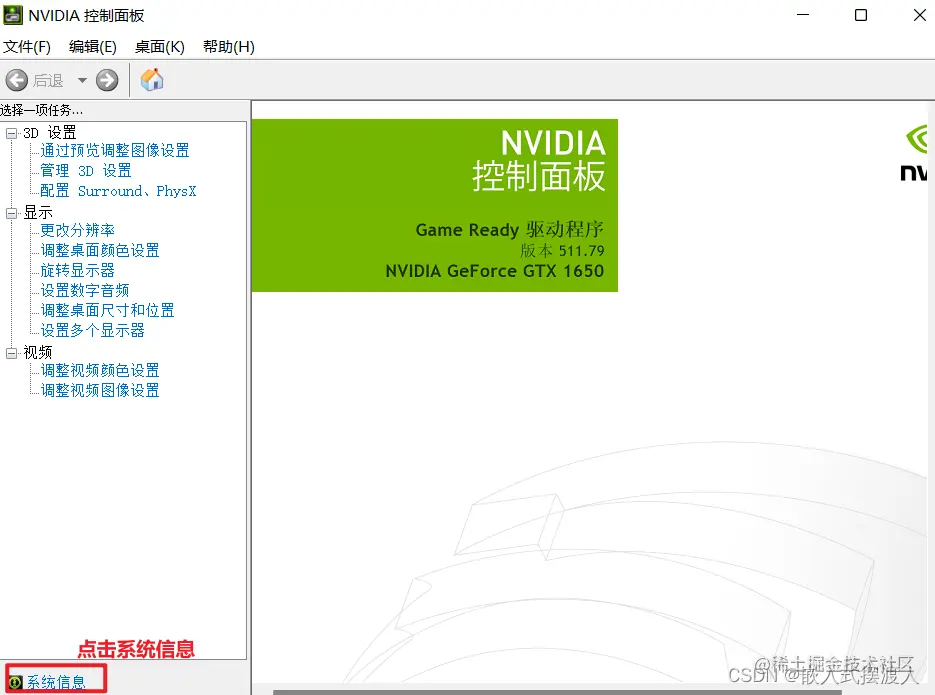
Task: Select 管理 3D 设置
Action: [85, 170]
